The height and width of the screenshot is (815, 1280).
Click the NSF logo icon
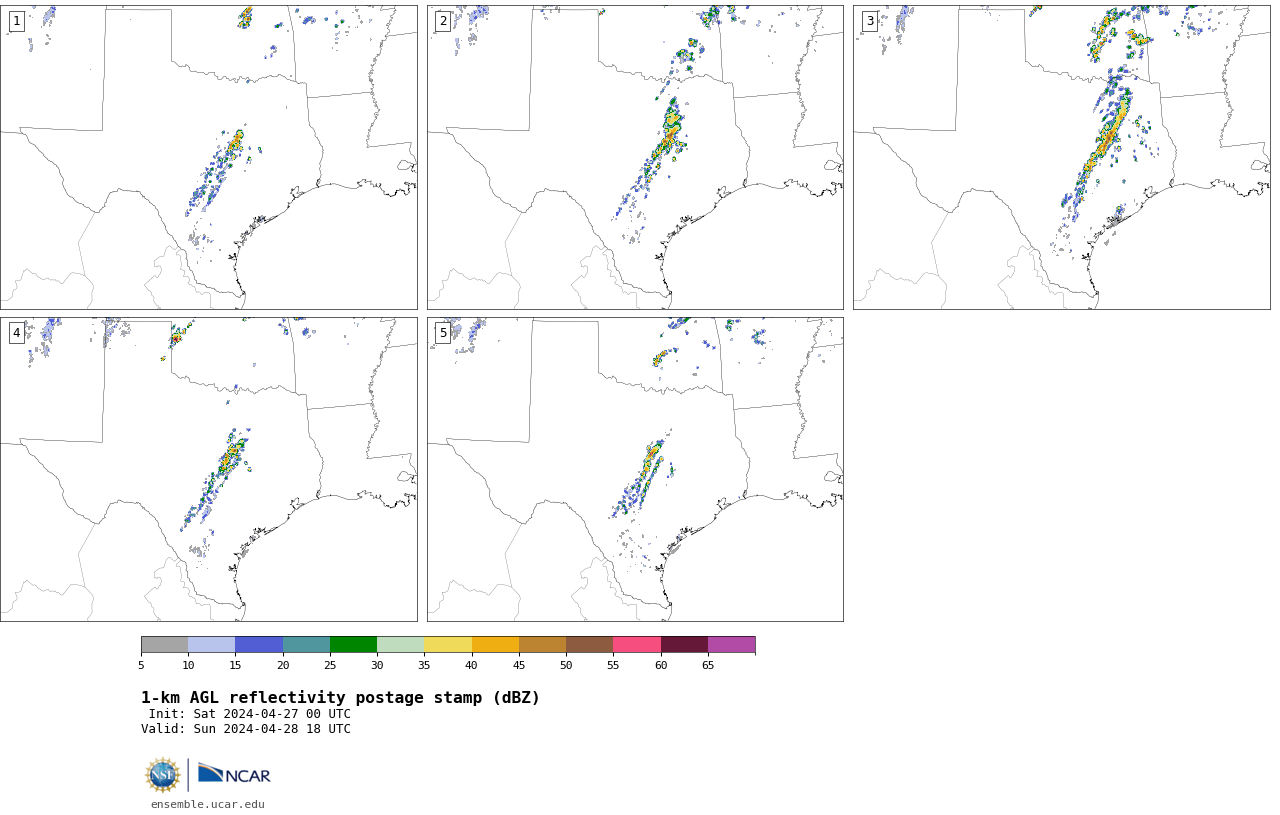pos(163,775)
